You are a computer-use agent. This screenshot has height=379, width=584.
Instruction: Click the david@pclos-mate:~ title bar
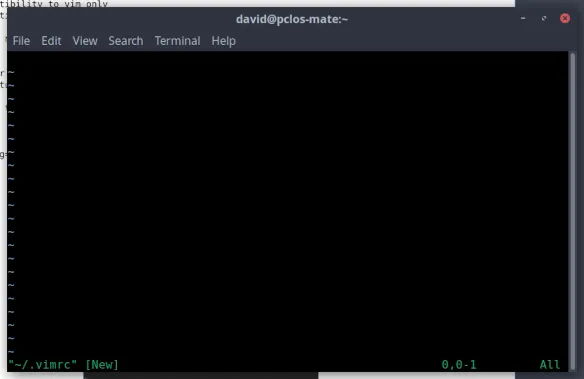pos(292,19)
